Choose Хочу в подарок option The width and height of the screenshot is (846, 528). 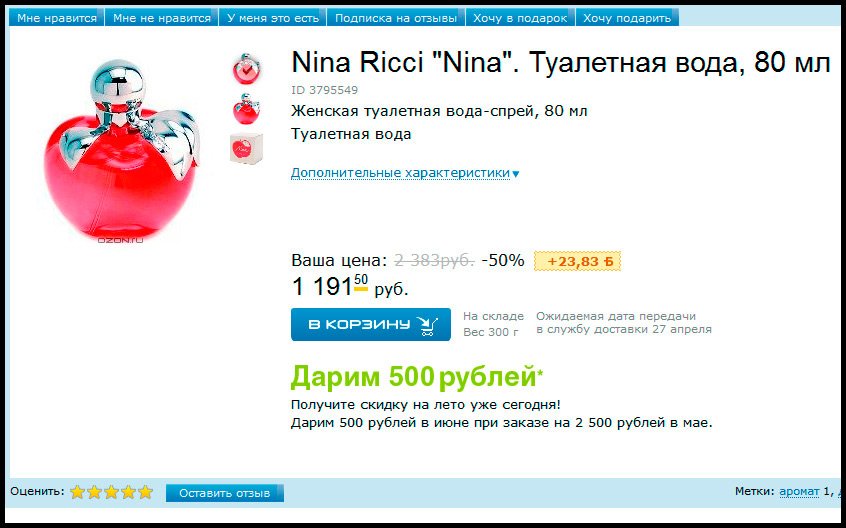pos(520,18)
